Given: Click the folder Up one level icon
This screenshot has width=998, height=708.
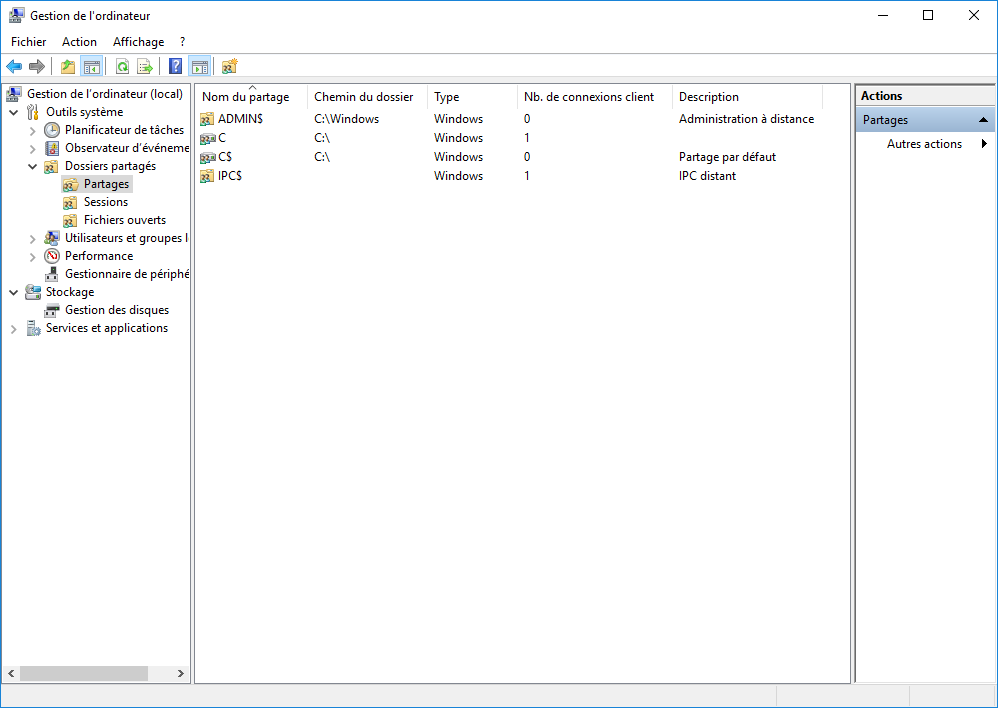Looking at the screenshot, I should (68, 67).
